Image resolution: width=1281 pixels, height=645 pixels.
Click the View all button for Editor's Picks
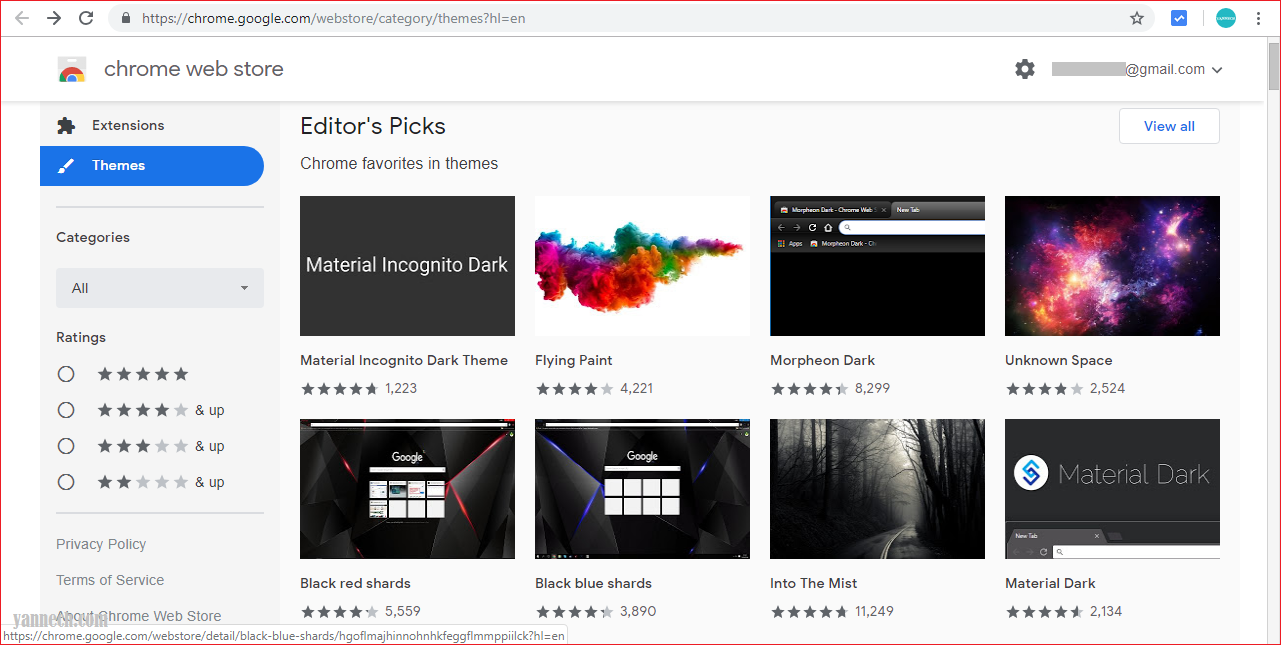pyautogui.click(x=1168, y=126)
